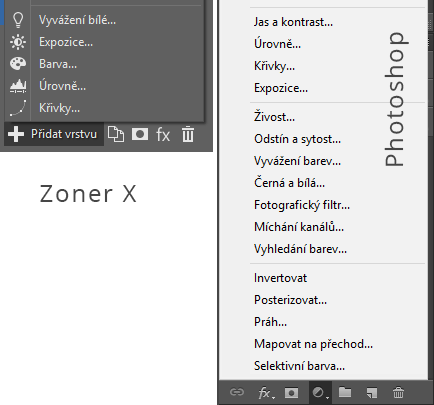Click the Photoshop link layers icon
The height and width of the screenshot is (405, 434).
(x=237, y=392)
